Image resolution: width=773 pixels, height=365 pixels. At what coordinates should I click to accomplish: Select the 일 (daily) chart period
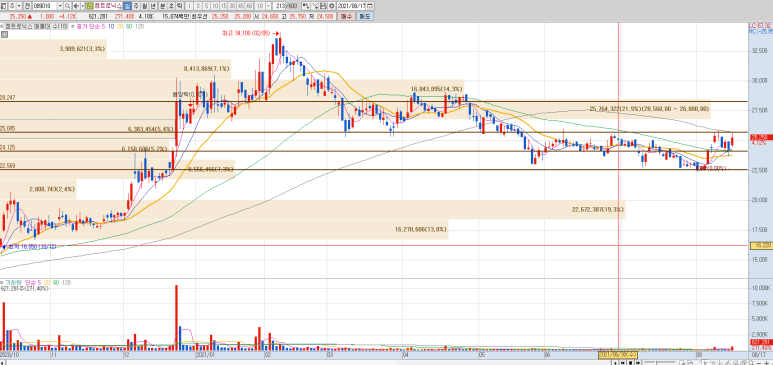(x=127, y=6)
